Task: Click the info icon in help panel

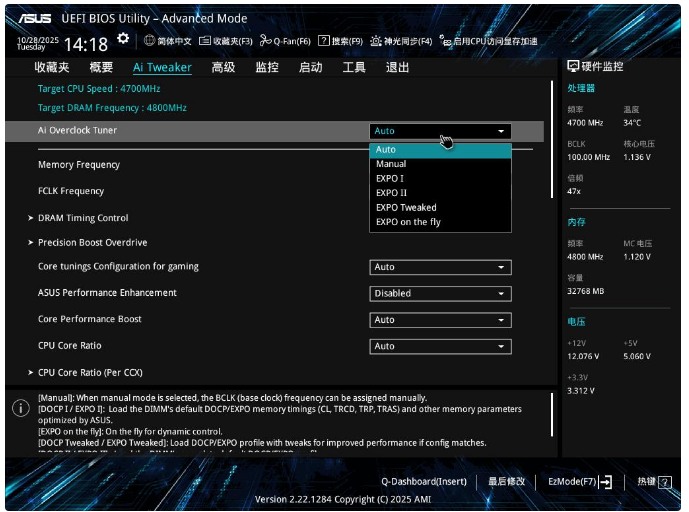Action: pos(20,409)
